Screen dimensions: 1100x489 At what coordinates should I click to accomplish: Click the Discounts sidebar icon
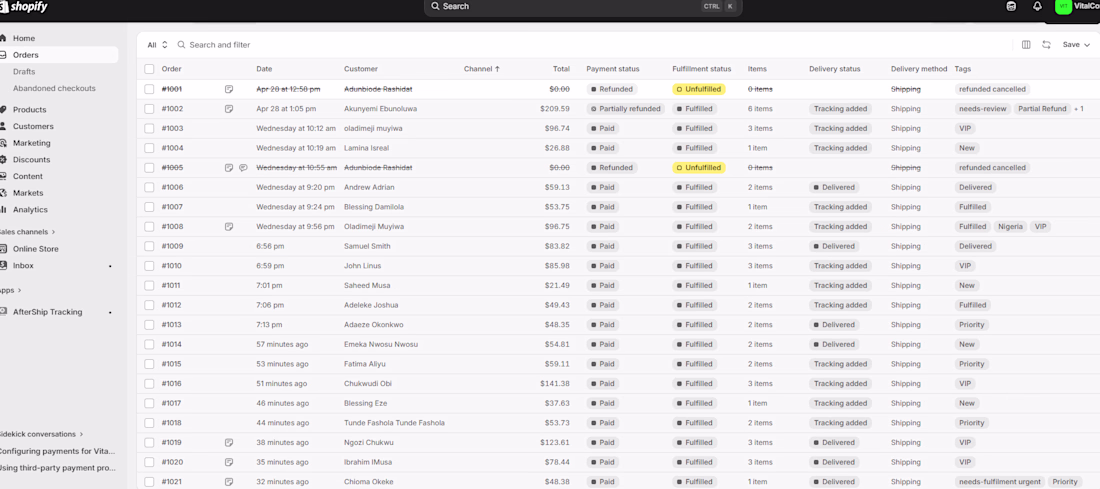coord(4,159)
